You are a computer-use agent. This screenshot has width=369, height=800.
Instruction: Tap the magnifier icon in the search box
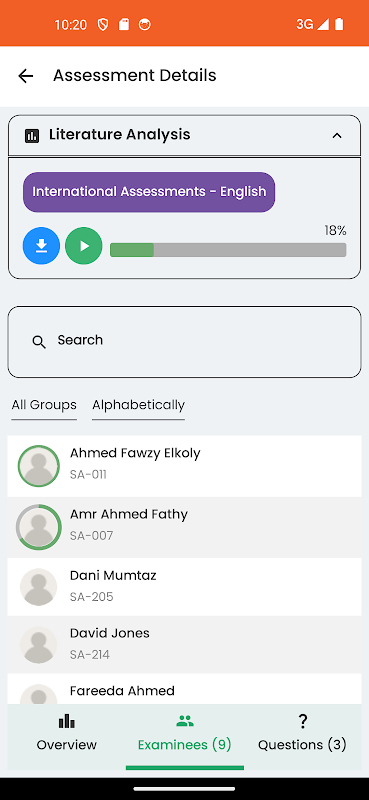point(39,342)
